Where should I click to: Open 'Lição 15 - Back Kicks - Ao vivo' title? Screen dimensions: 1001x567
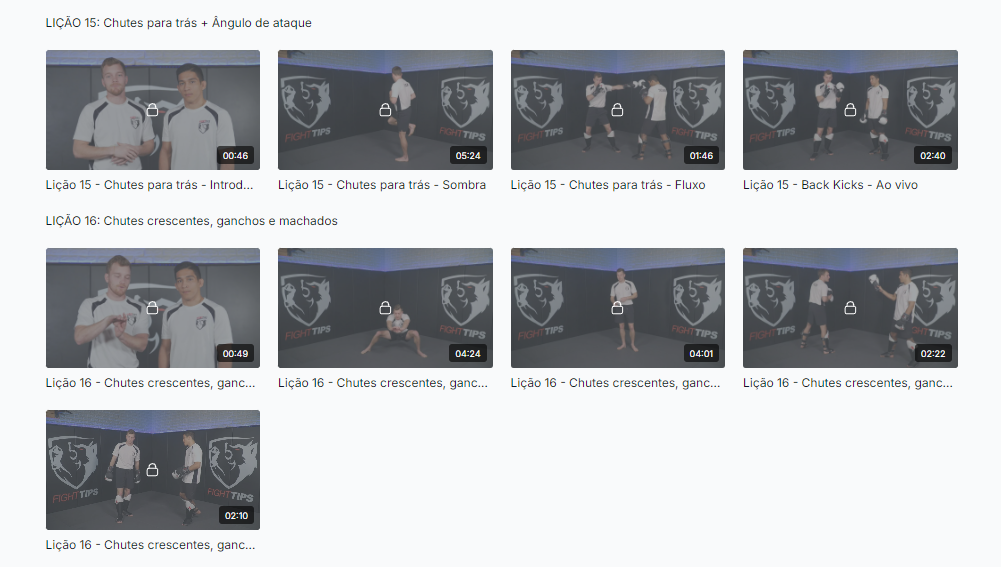click(x=831, y=185)
